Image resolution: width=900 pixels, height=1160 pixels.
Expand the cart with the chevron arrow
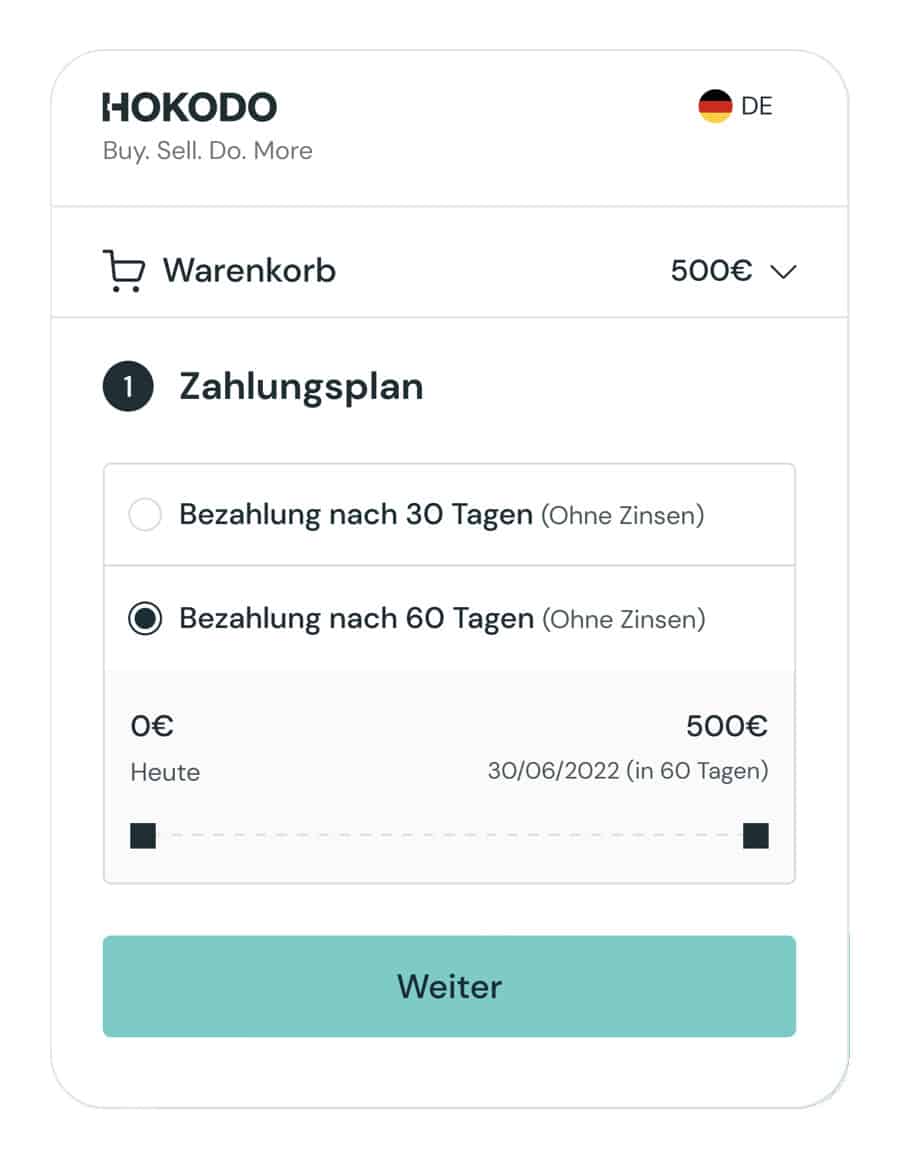pyautogui.click(x=783, y=272)
